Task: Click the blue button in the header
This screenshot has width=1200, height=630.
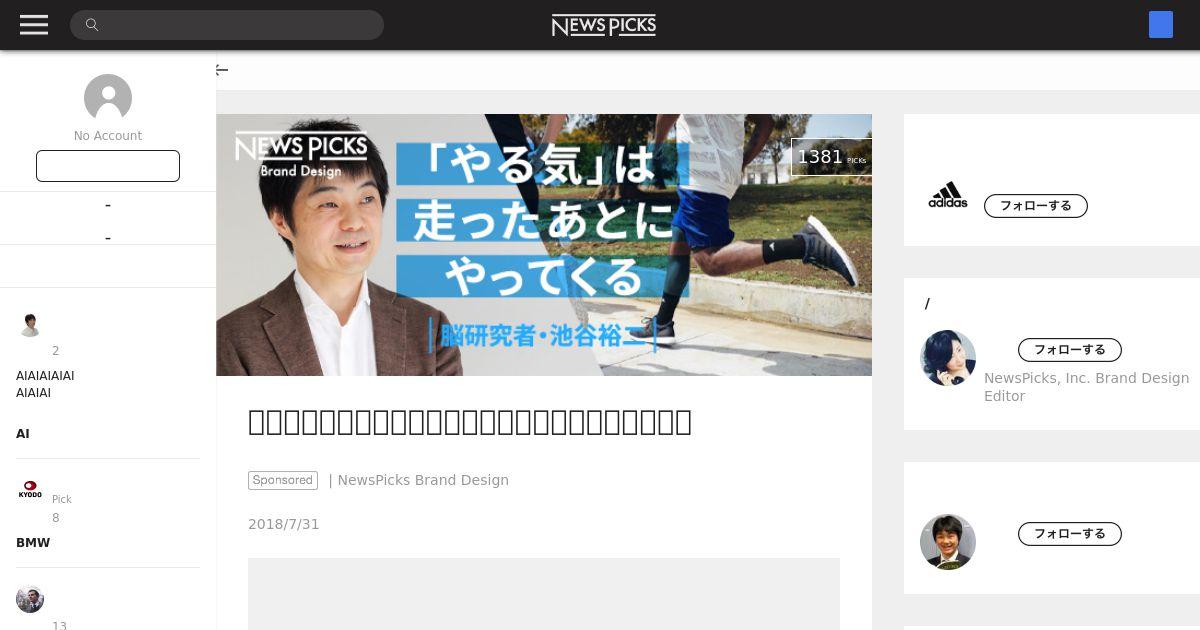Action: [1160, 25]
